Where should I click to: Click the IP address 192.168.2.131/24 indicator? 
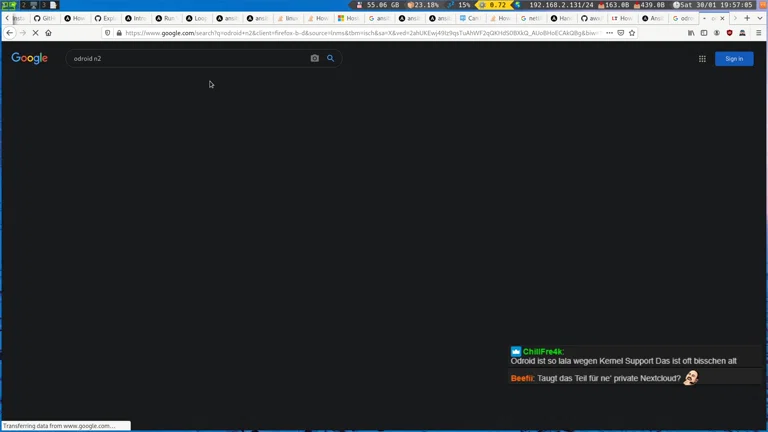561,5
